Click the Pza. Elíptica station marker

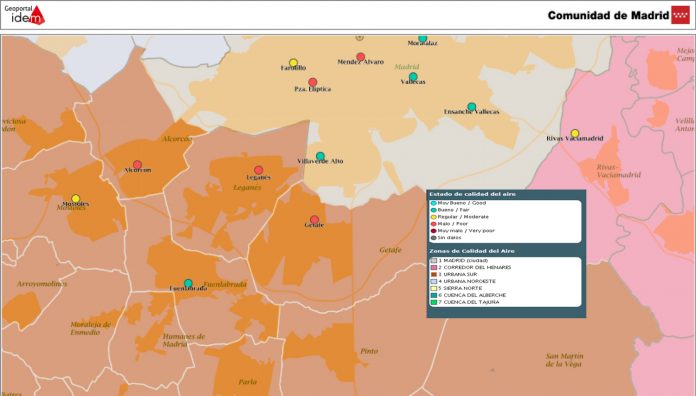pos(312,82)
